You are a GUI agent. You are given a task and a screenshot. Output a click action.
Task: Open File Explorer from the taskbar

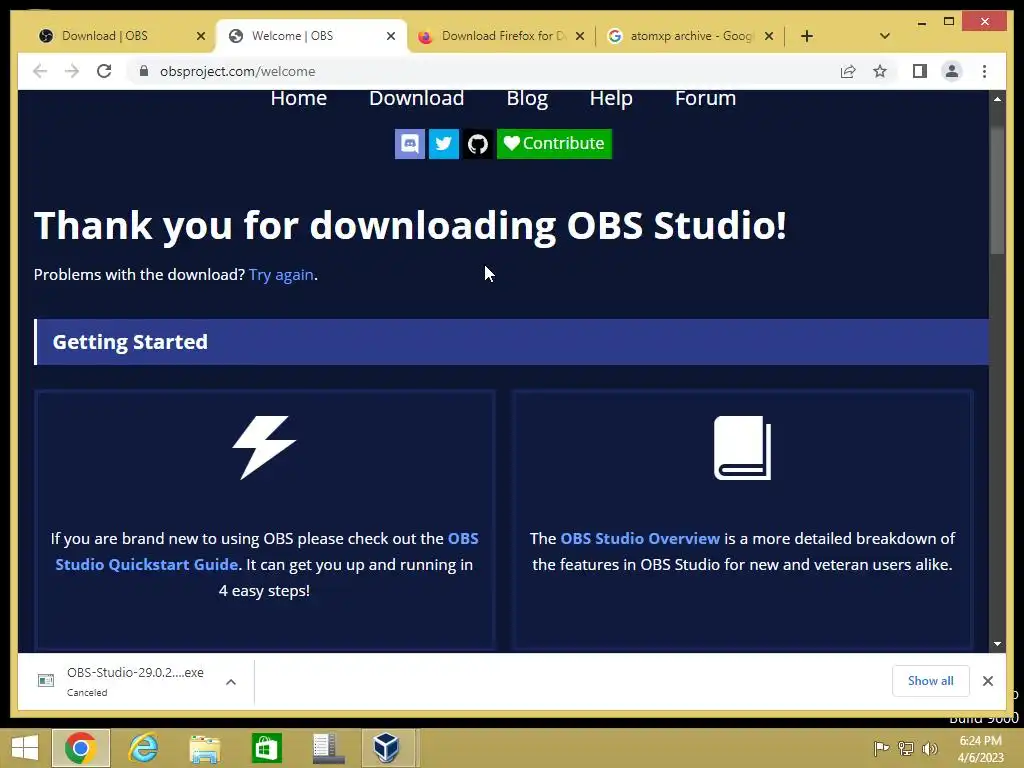coord(204,748)
